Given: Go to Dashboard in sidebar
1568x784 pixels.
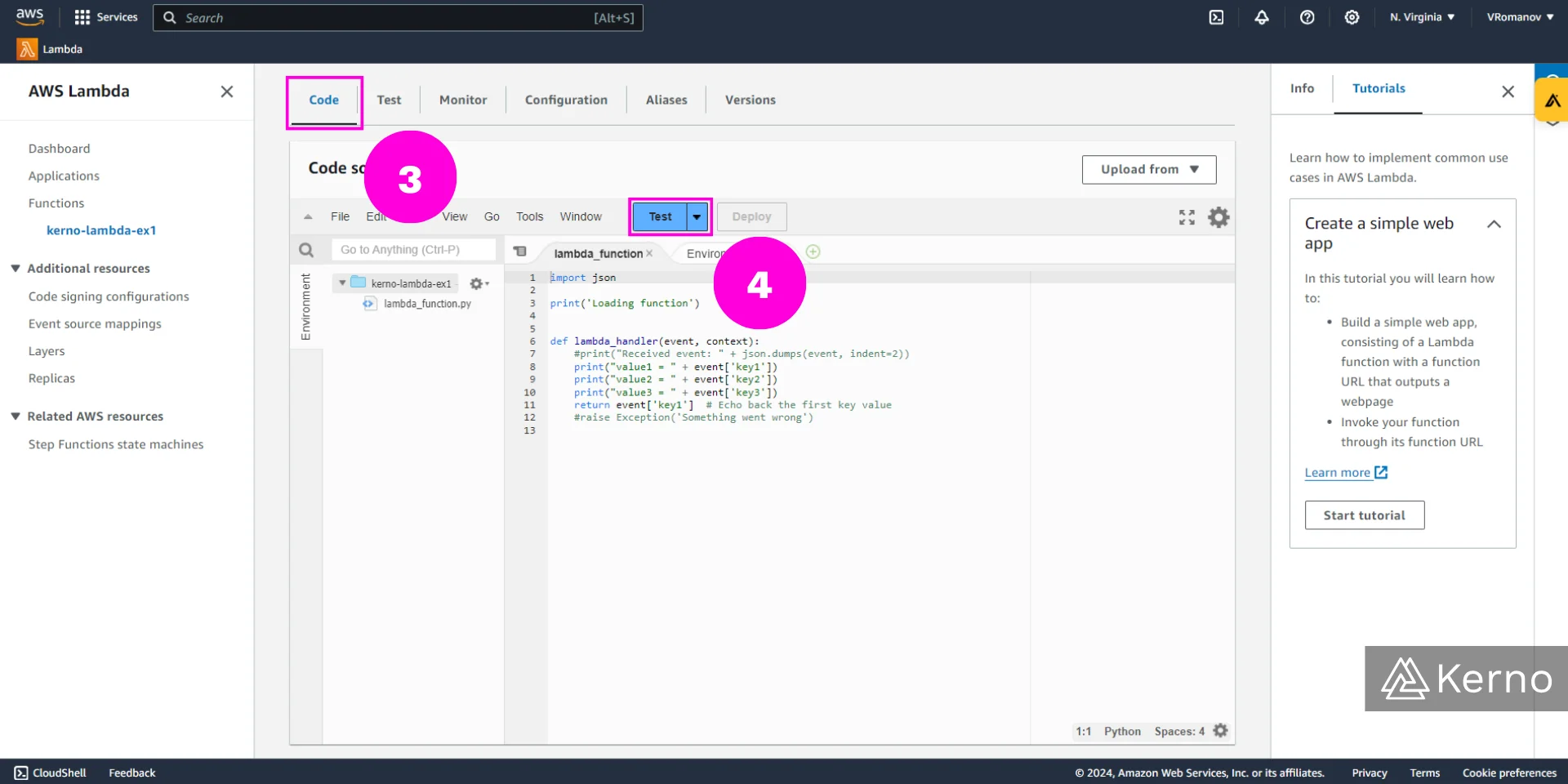Looking at the screenshot, I should point(60,149).
